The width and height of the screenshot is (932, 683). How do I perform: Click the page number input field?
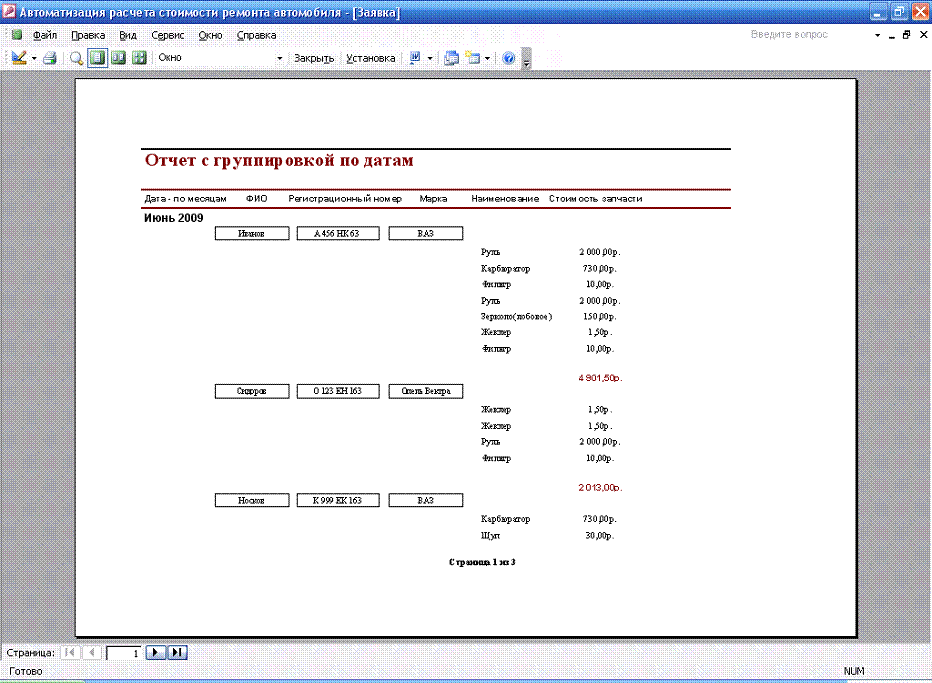[x=124, y=653]
